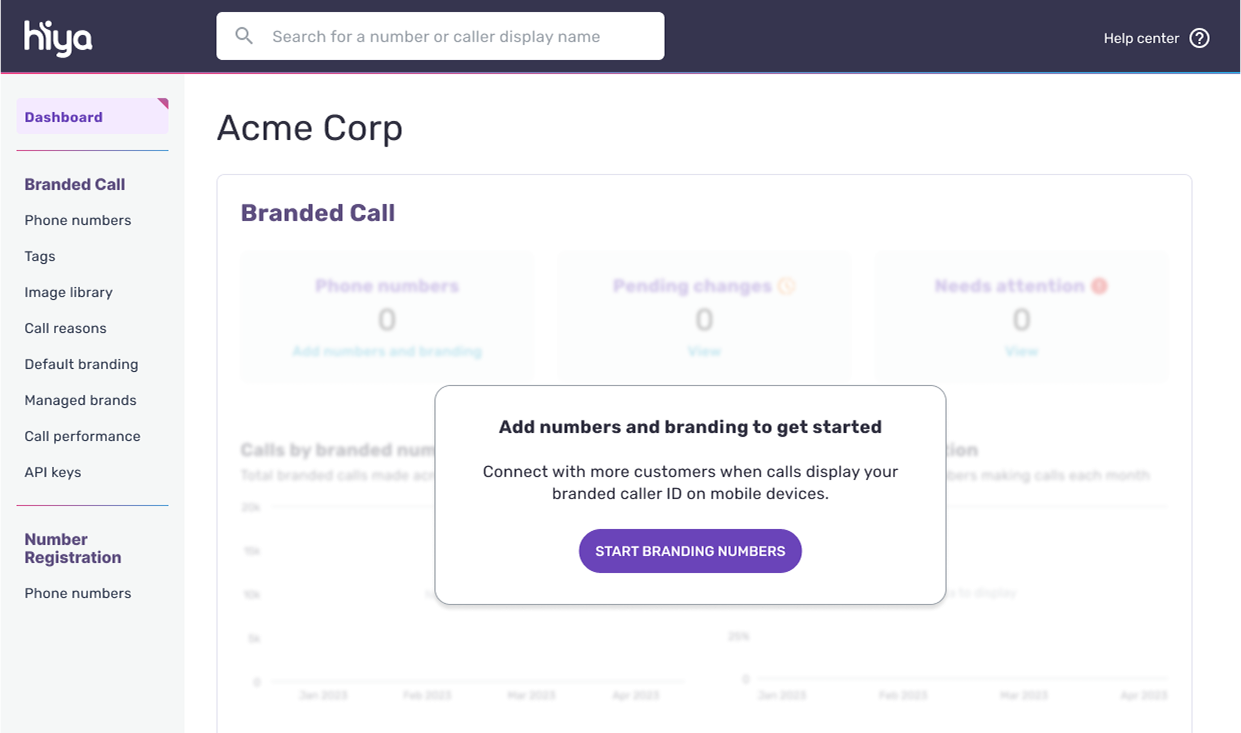Open the Image library
Viewport: 1241px width, 733px height.
coord(68,292)
